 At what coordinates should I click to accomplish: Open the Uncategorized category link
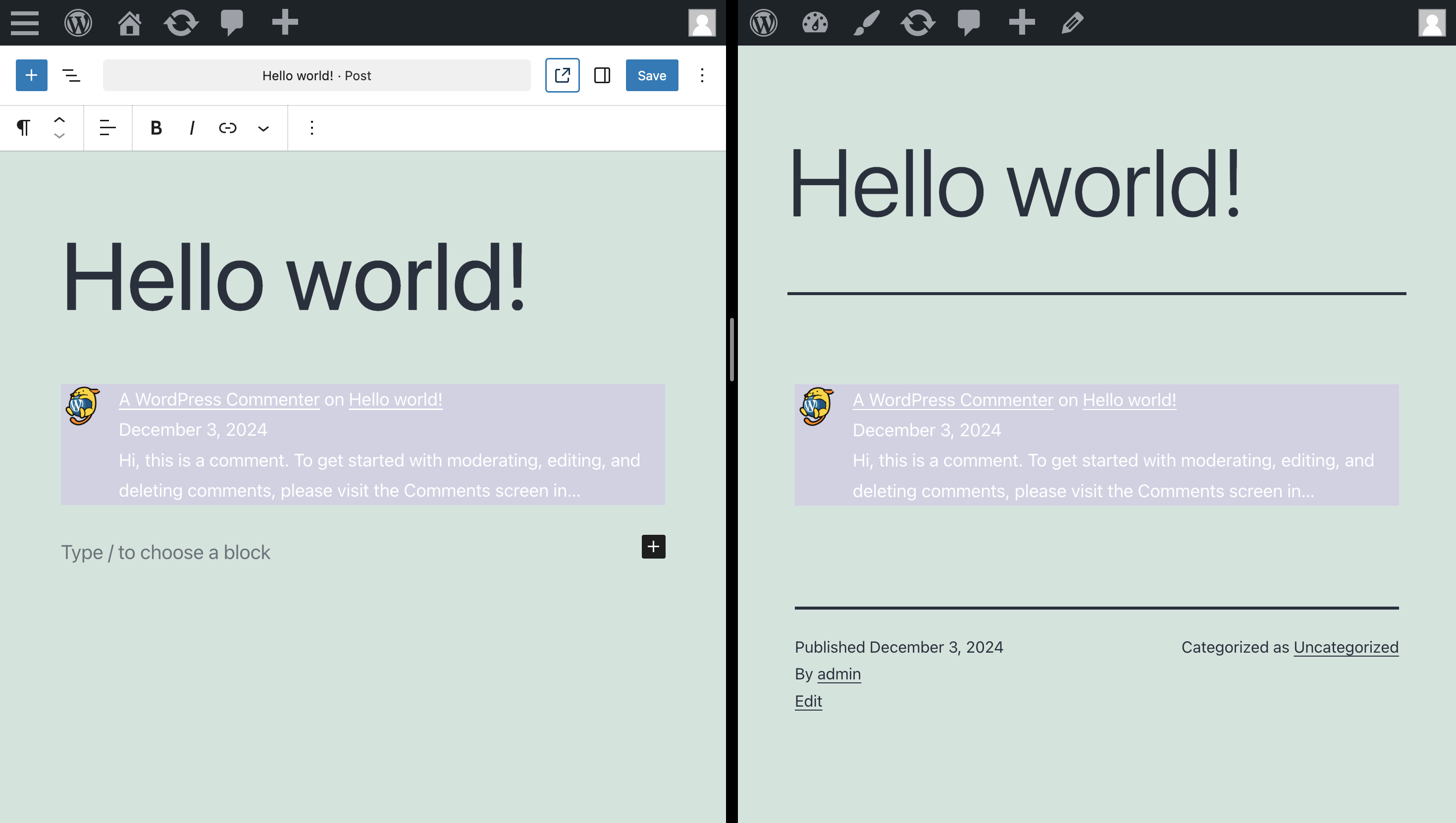pos(1346,647)
